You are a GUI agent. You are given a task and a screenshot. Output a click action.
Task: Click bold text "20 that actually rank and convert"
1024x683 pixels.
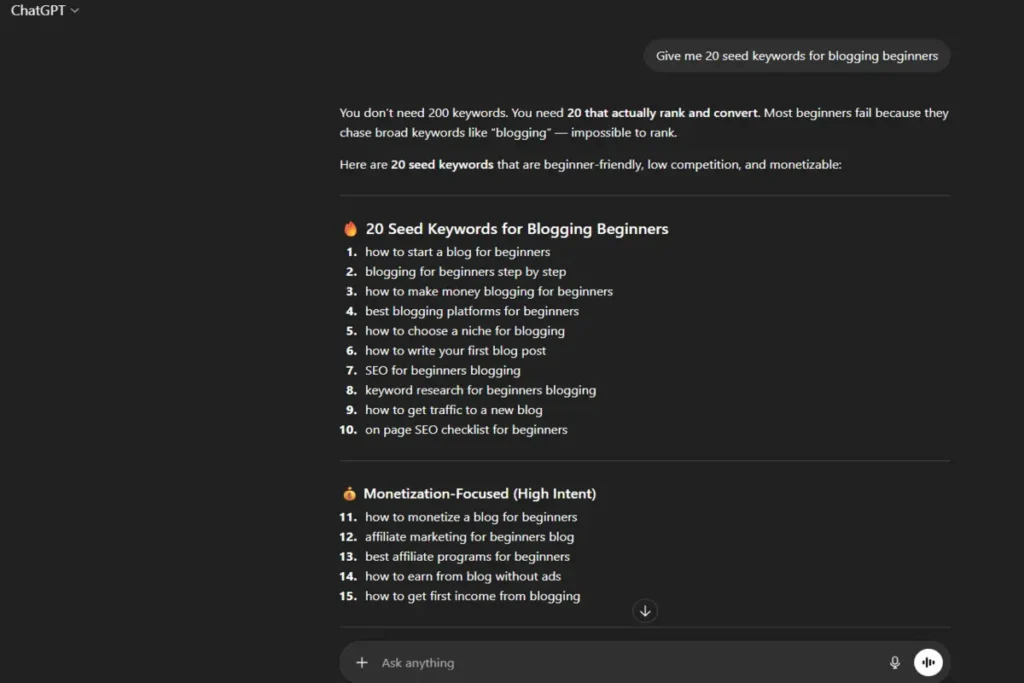(x=663, y=113)
